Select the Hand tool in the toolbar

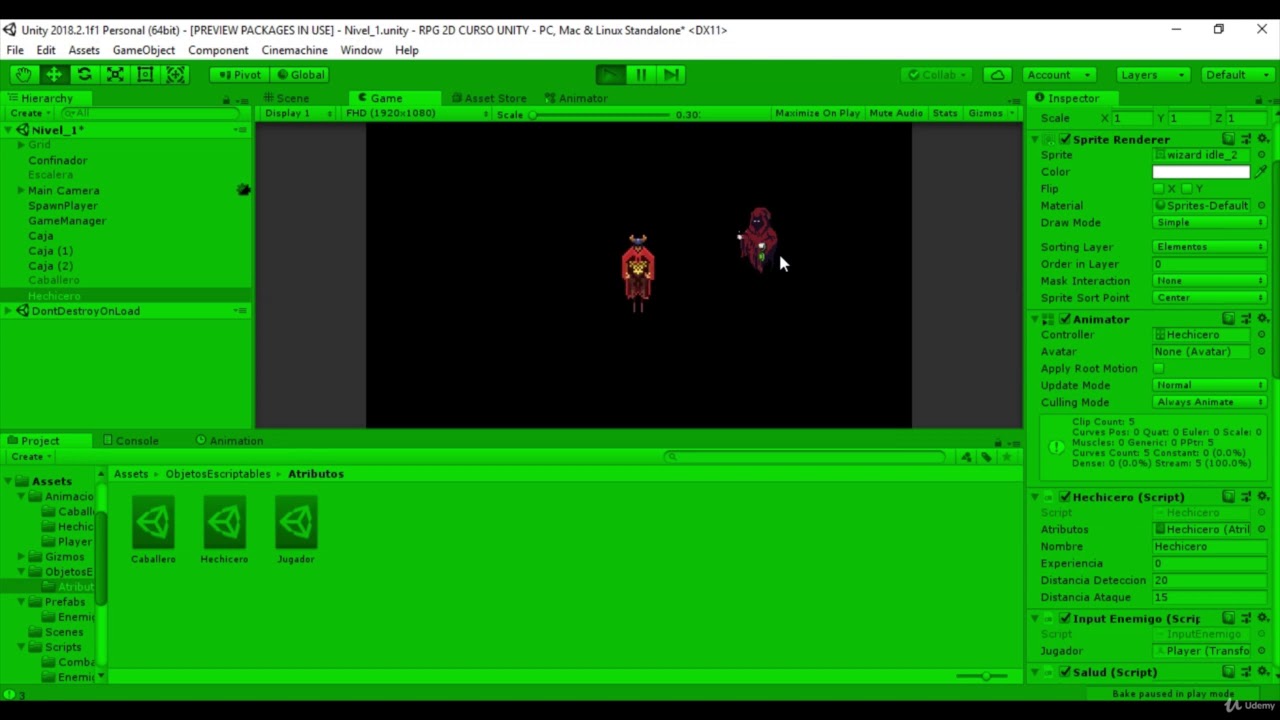(23, 74)
